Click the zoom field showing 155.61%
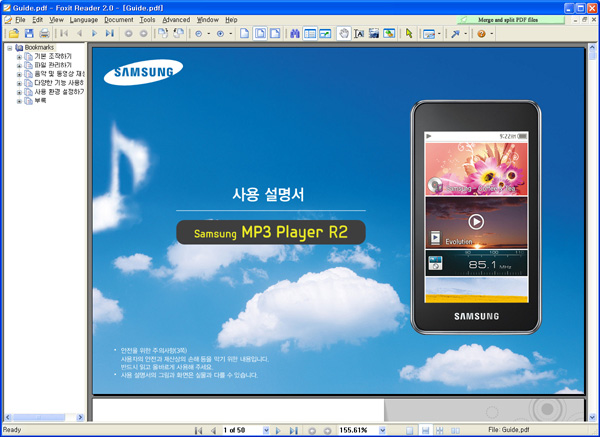 pos(358,430)
